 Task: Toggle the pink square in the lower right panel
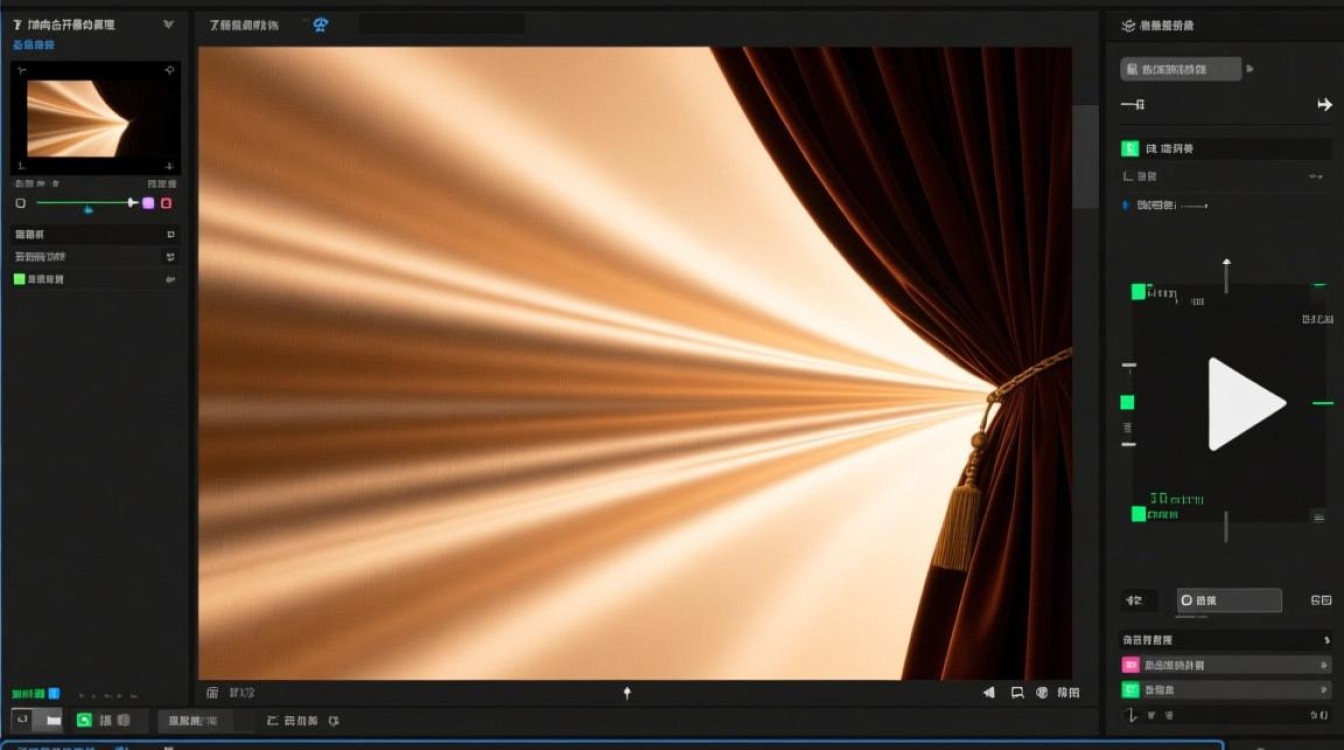click(1131, 665)
